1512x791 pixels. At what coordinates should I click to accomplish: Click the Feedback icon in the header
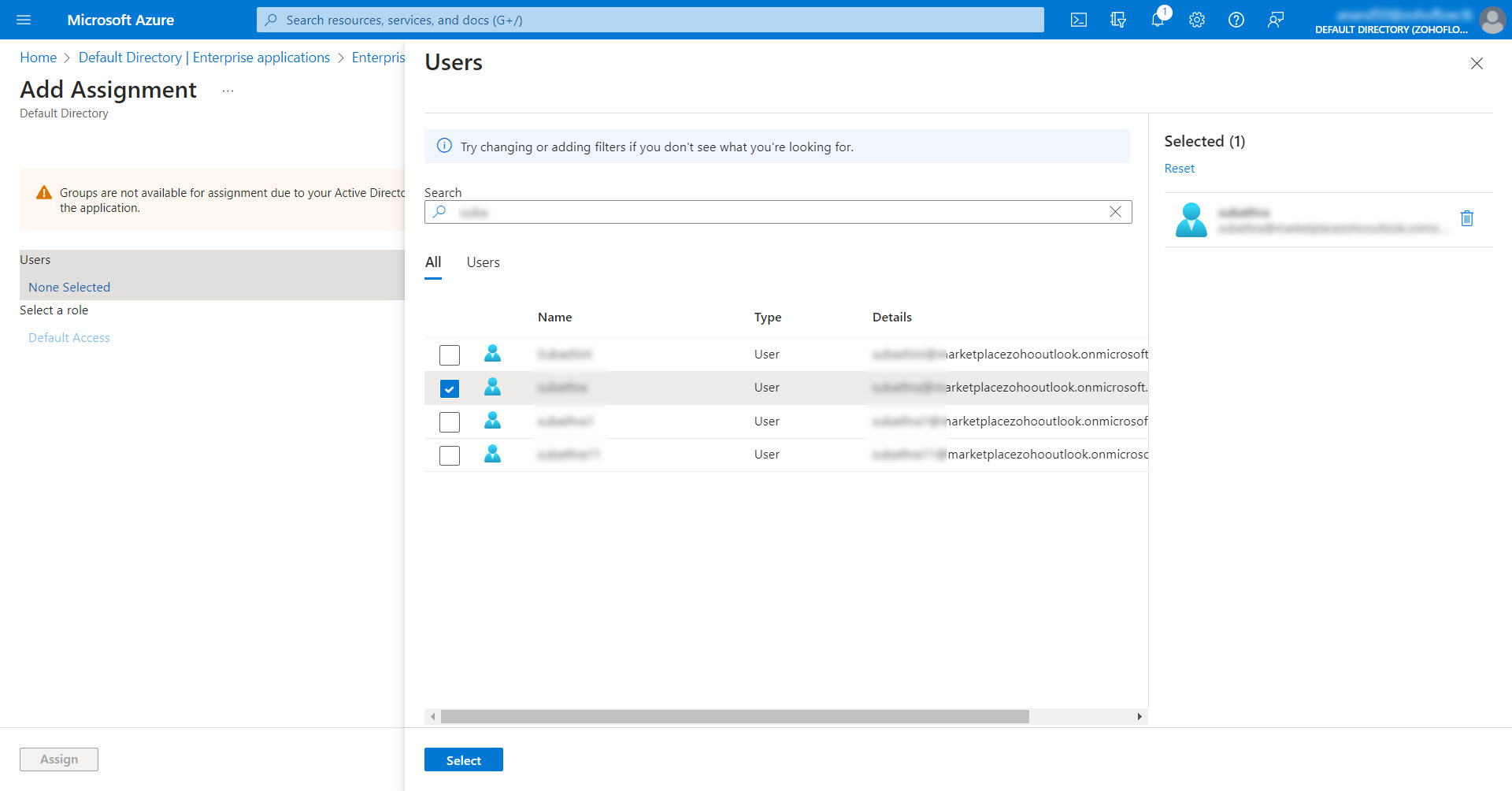1276,20
